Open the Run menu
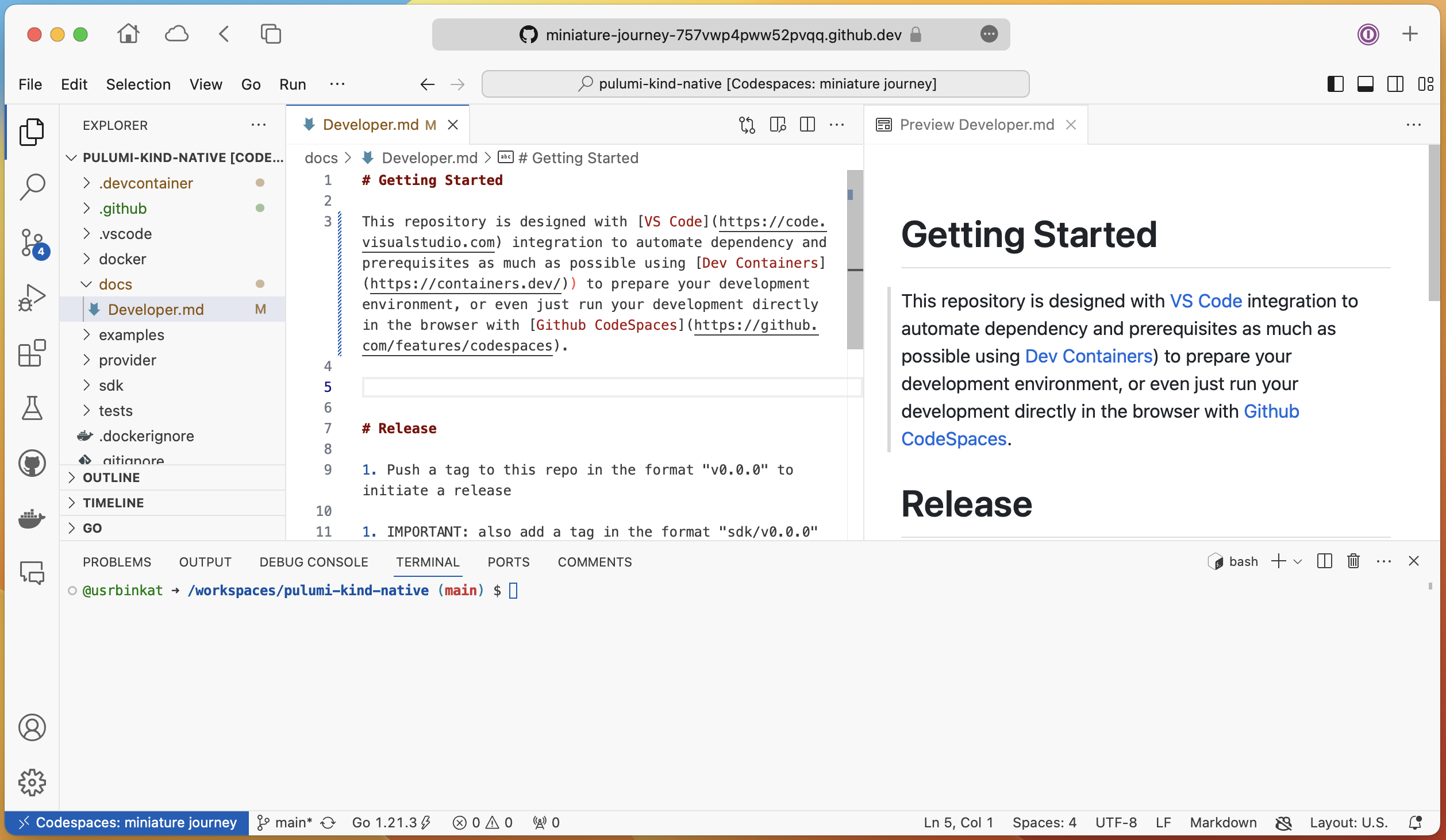This screenshot has width=1446, height=840. pyautogui.click(x=293, y=84)
